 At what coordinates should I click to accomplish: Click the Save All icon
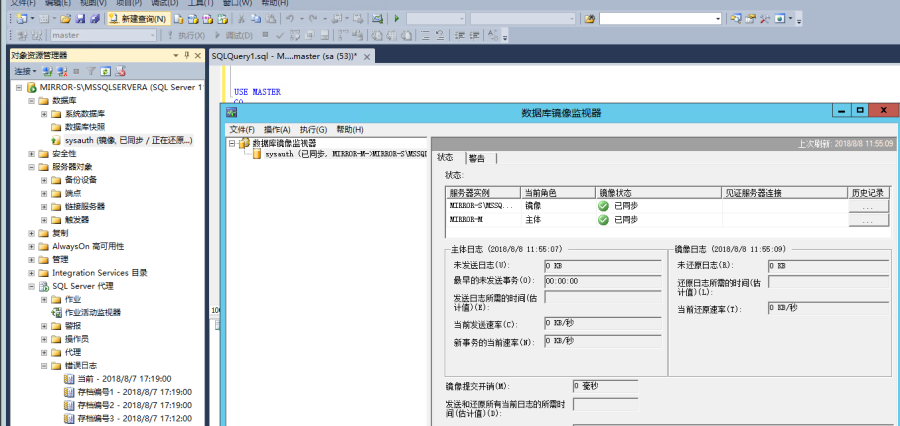click(x=95, y=19)
